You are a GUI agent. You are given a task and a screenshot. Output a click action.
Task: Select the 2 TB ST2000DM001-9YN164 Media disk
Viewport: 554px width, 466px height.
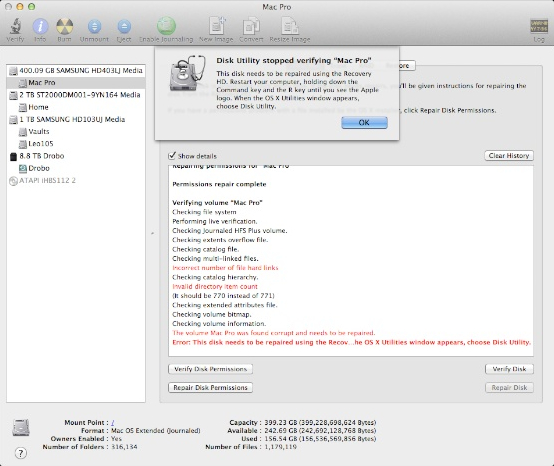pos(76,95)
